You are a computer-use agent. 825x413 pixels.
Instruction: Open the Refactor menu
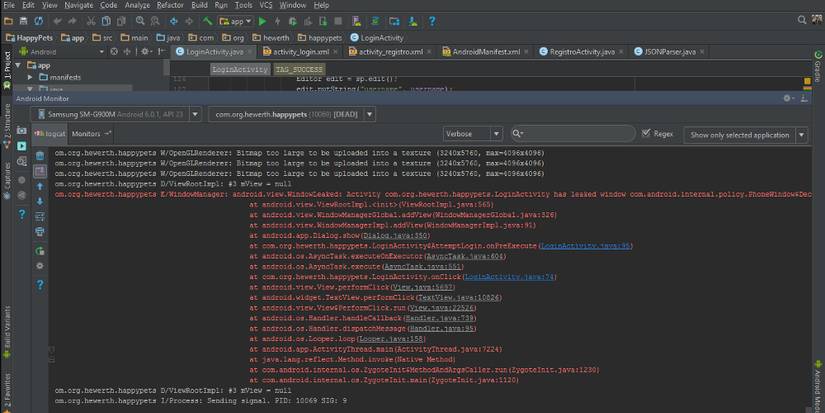point(170,5)
